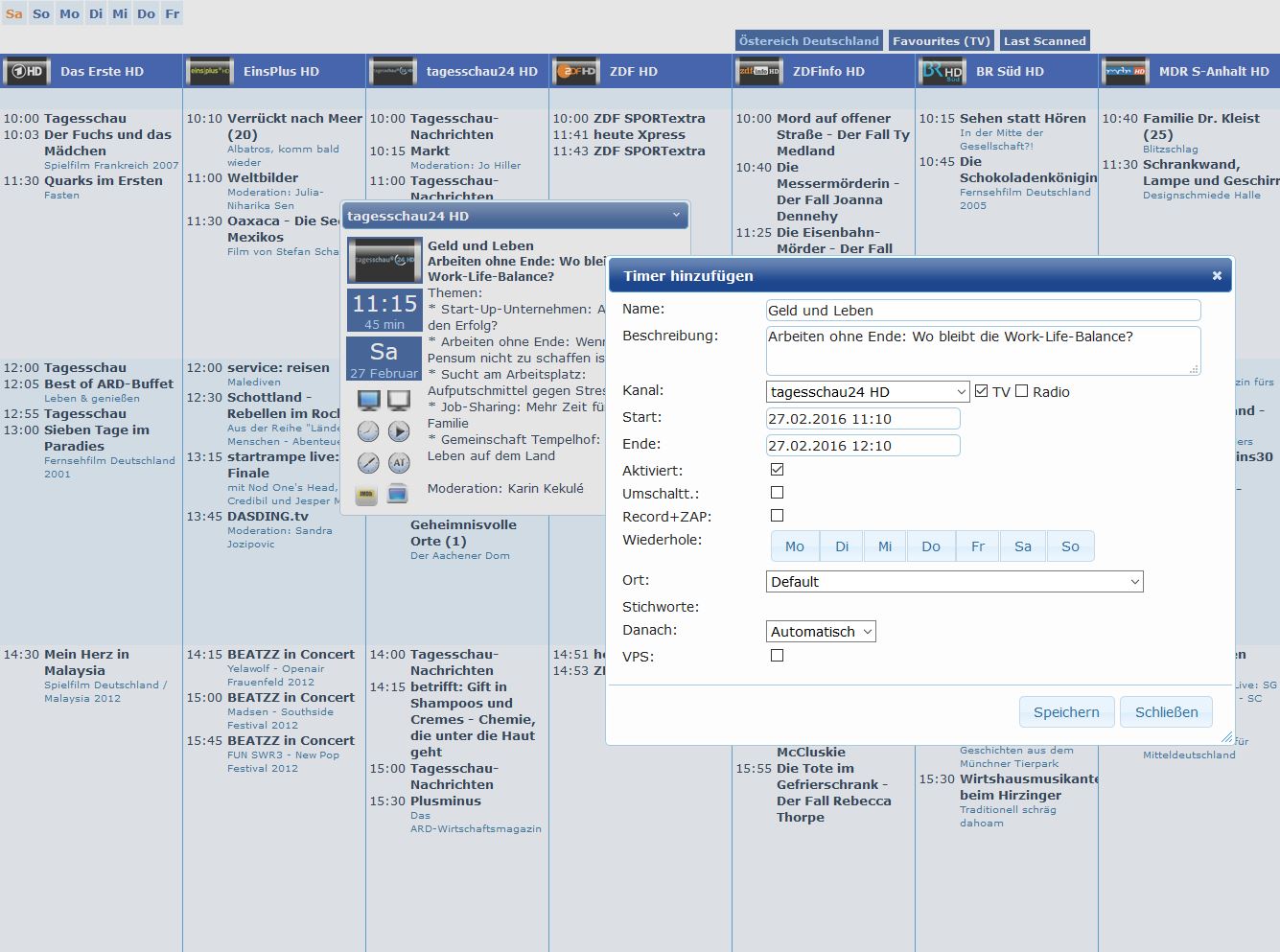This screenshot has height=952, width=1280.
Task: Click into the Start date field
Action: point(863,419)
